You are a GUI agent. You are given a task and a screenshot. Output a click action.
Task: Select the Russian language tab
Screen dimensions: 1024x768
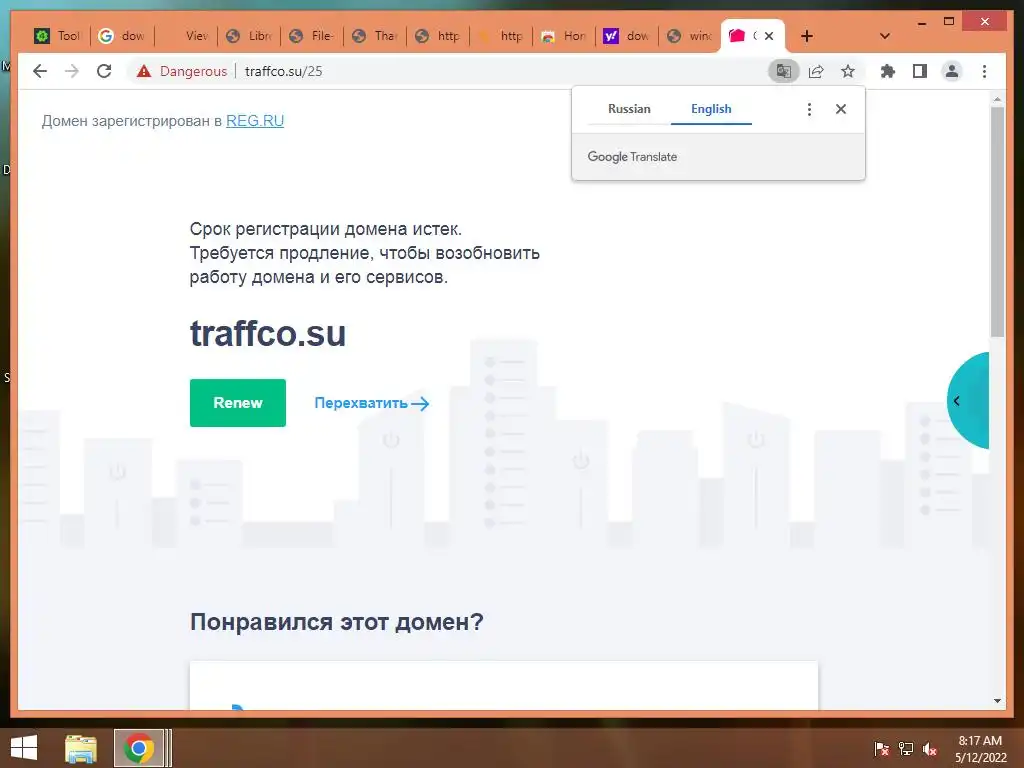(629, 109)
